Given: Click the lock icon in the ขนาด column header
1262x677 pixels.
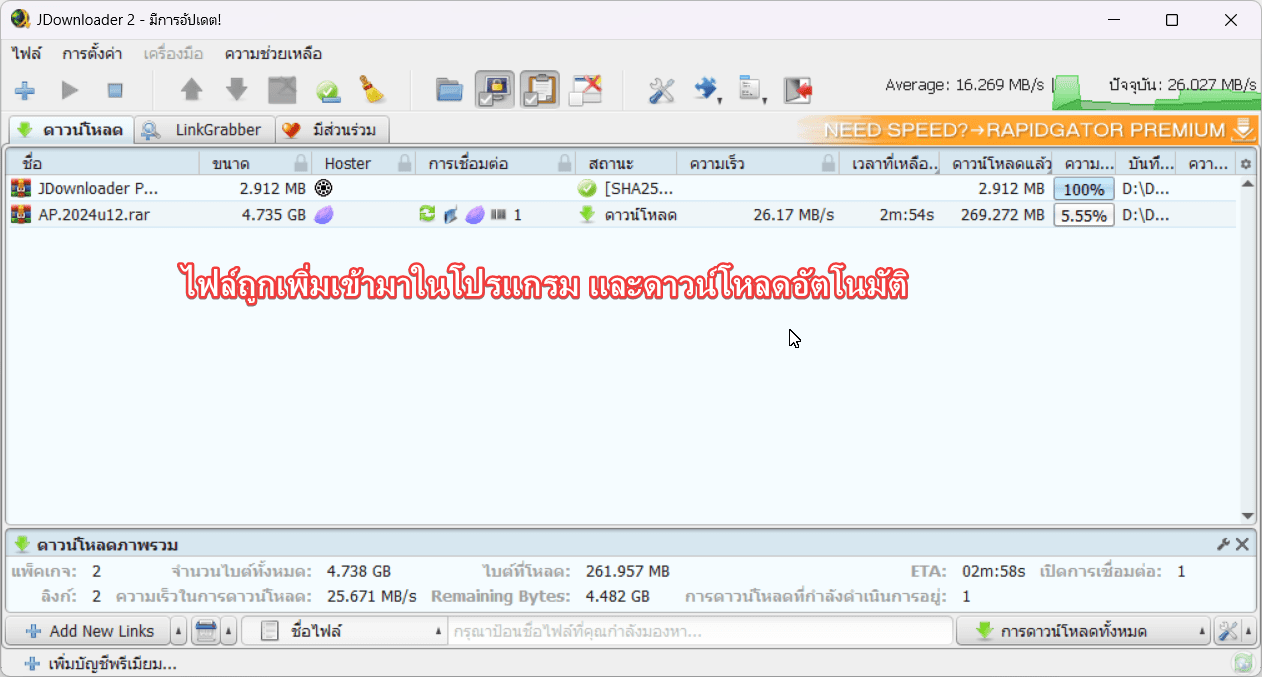Looking at the screenshot, I should point(300,163).
